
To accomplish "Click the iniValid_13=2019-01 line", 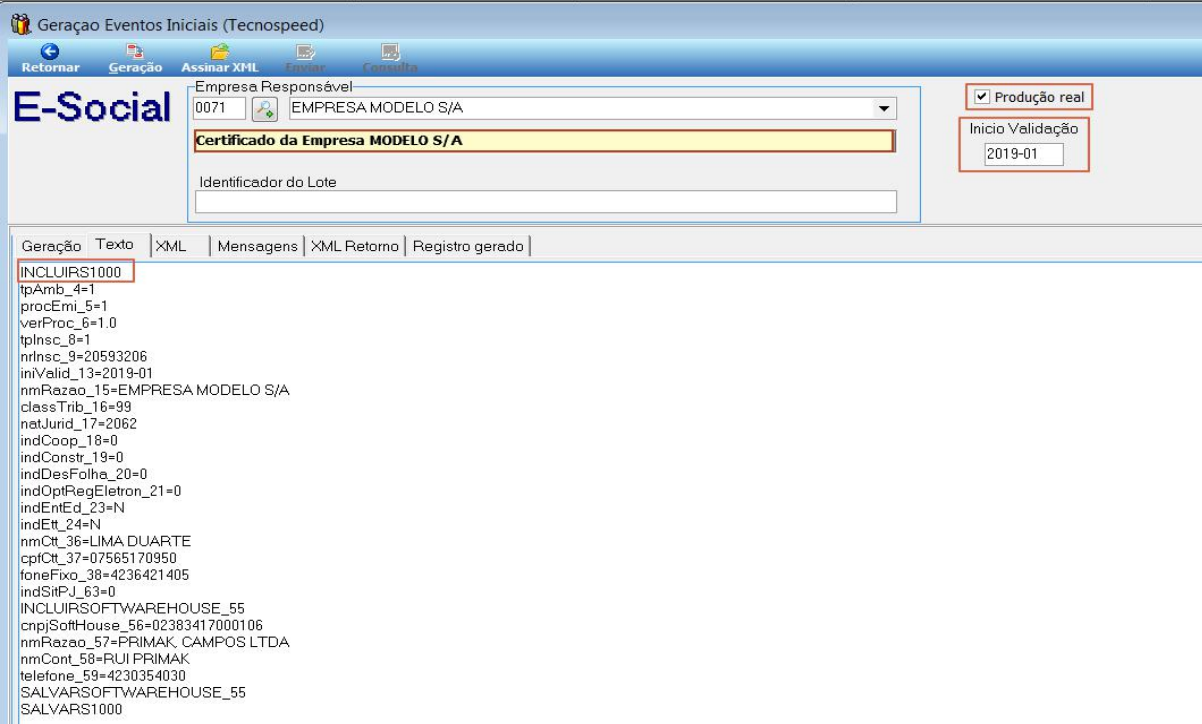I will (86, 373).
